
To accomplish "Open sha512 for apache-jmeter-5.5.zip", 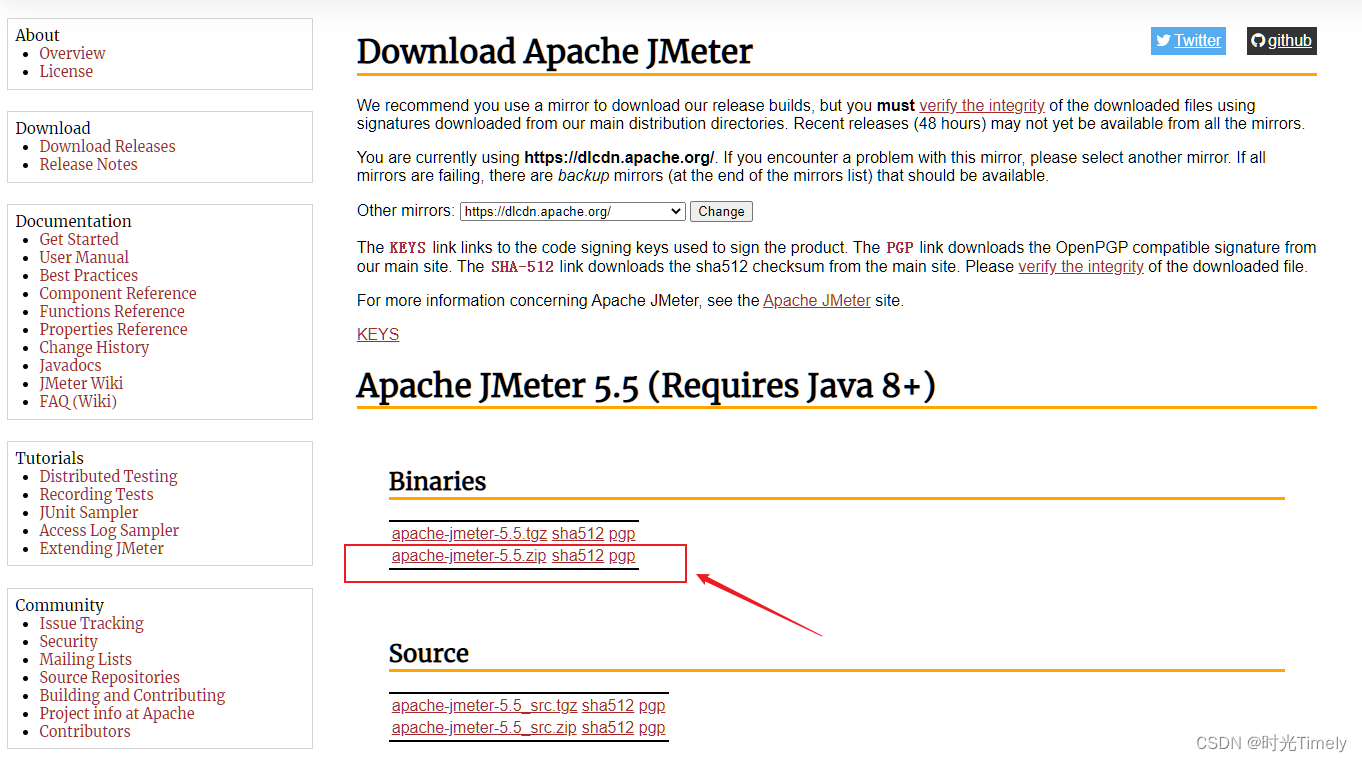I will [x=578, y=556].
